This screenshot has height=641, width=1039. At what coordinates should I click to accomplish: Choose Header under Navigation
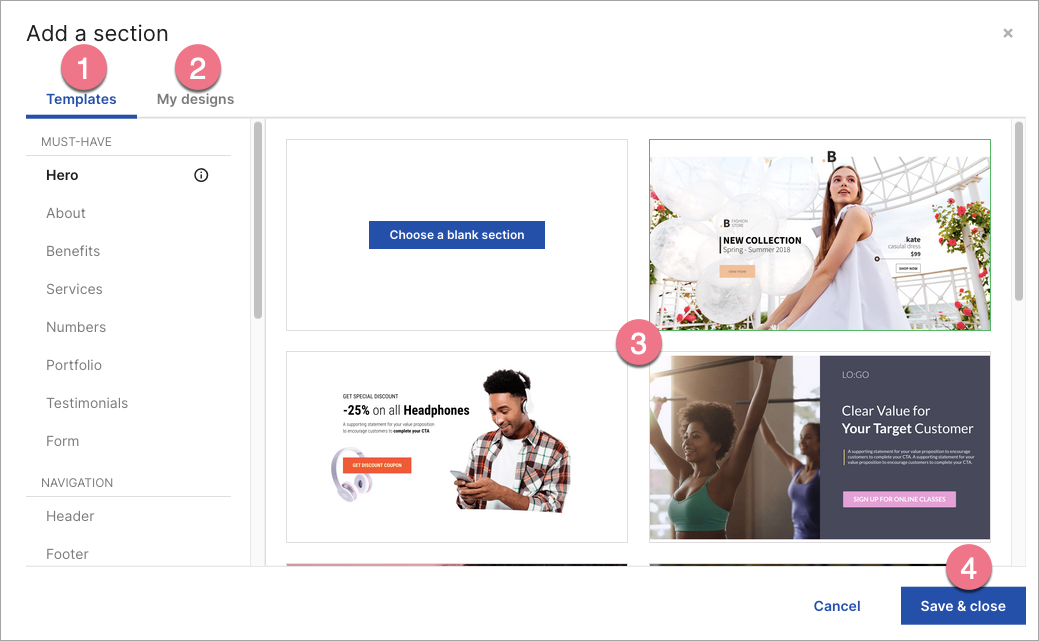coord(70,516)
